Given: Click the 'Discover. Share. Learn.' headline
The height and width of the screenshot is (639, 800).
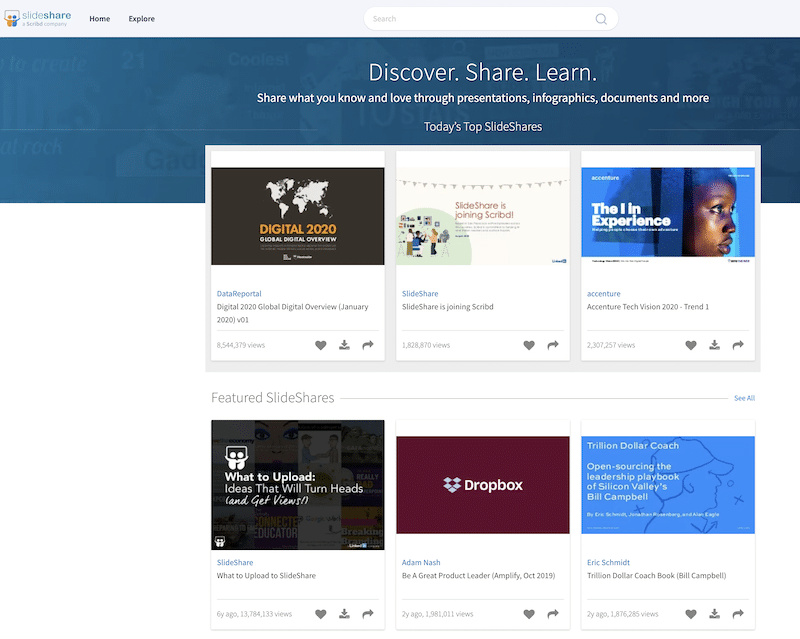Looking at the screenshot, I should pos(483,72).
